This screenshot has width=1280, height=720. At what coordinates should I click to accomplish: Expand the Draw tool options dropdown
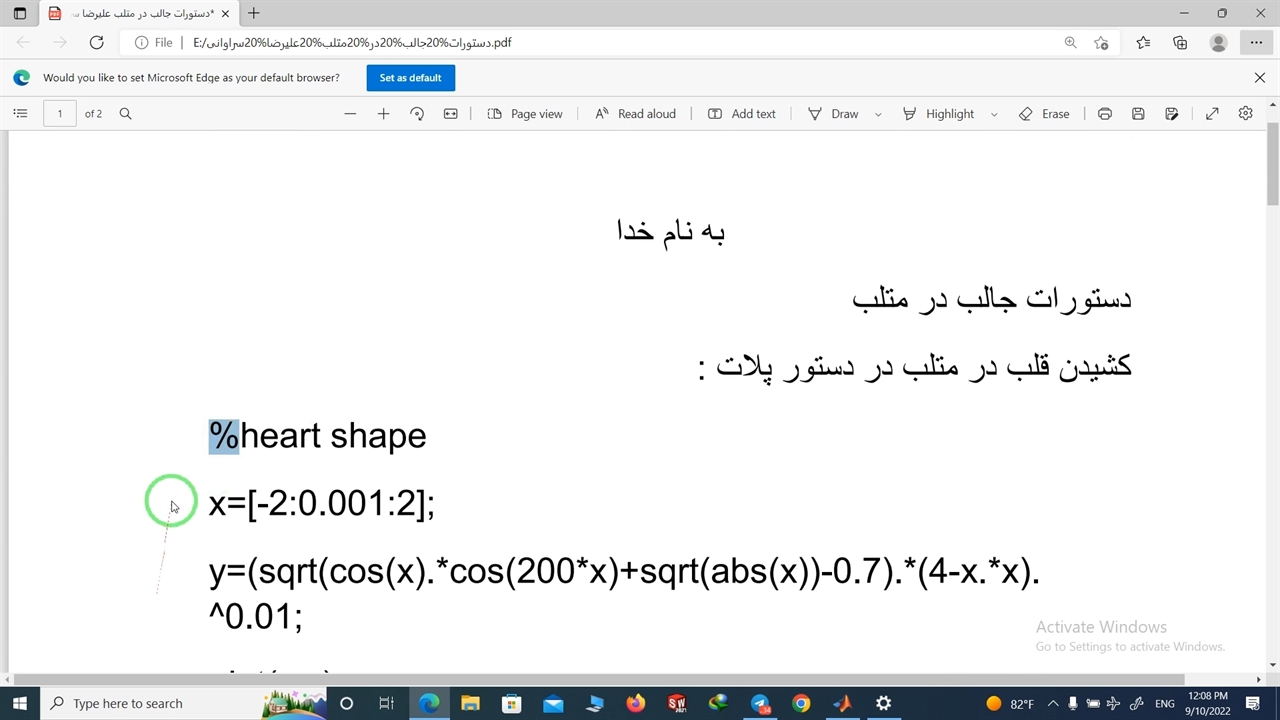(x=878, y=114)
